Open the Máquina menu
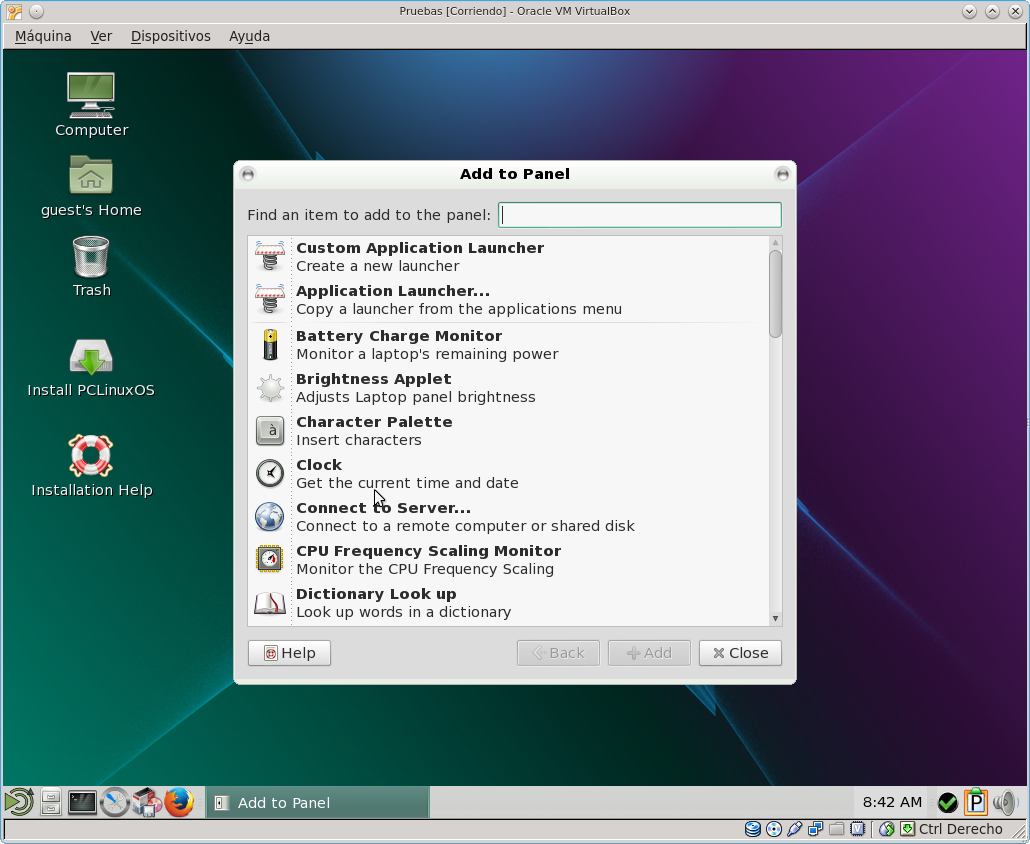 (x=43, y=36)
